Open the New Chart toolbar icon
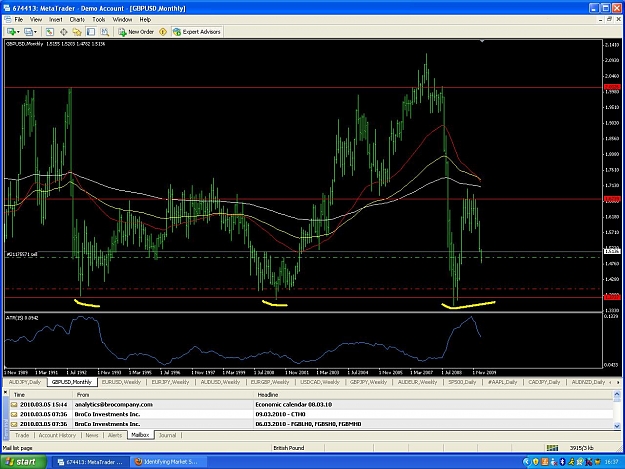This screenshot has height=469, width=625. pyautogui.click(x=11, y=32)
